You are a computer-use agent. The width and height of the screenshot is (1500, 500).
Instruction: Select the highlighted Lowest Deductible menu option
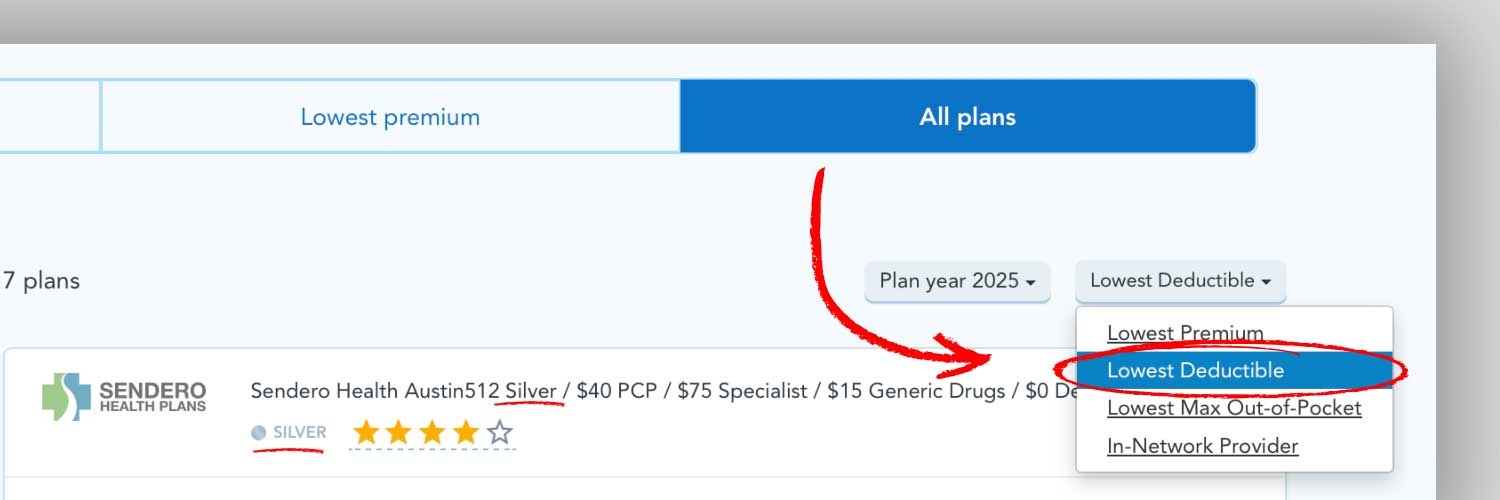1195,370
